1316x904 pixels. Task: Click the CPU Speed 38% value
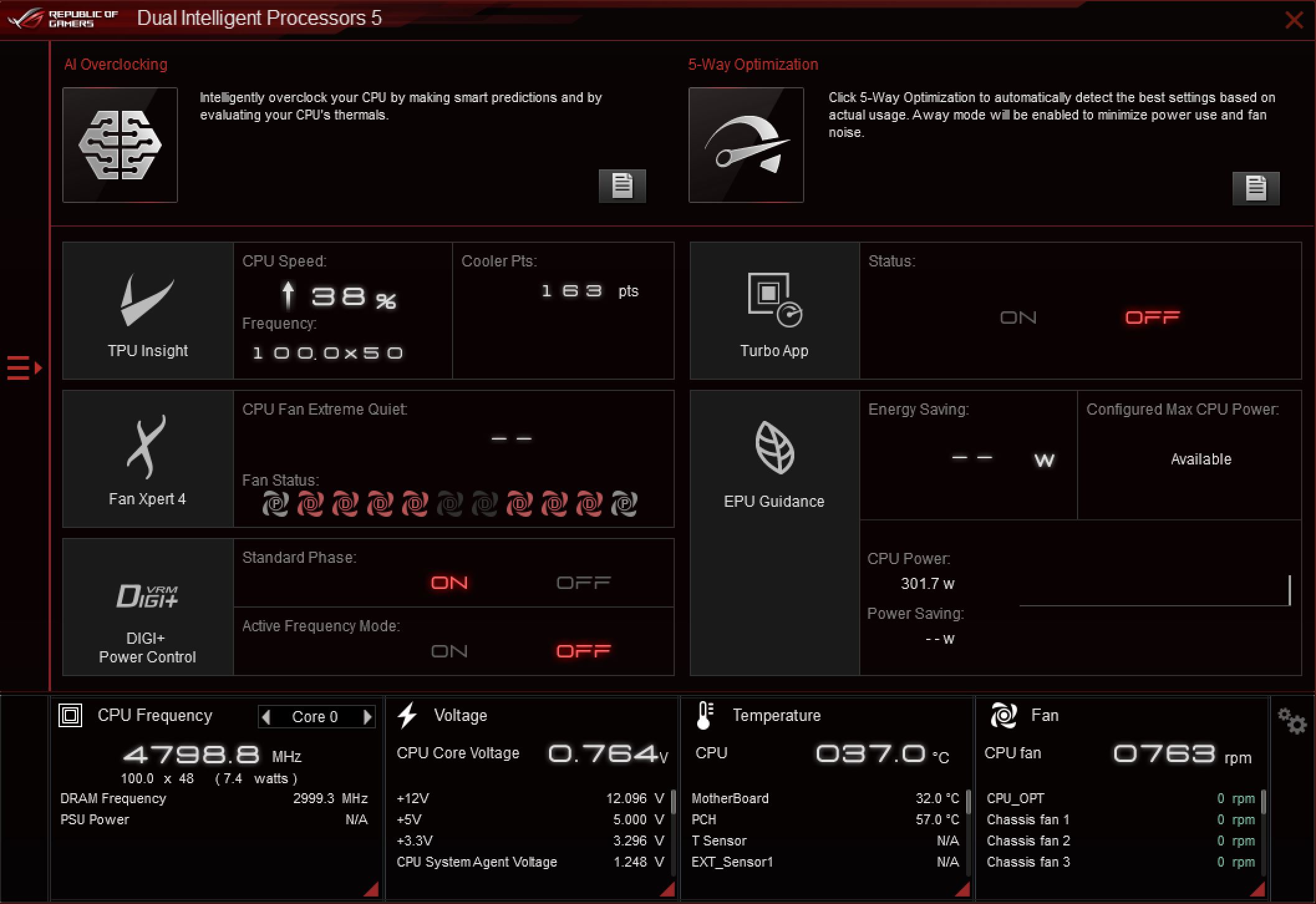339,296
